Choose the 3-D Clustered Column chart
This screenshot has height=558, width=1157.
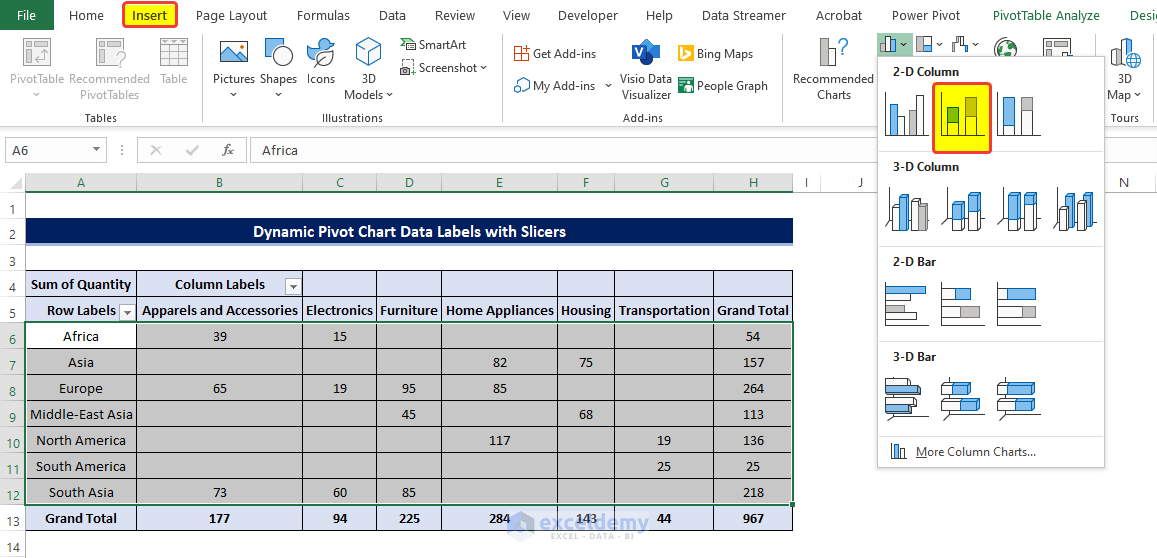(906, 211)
